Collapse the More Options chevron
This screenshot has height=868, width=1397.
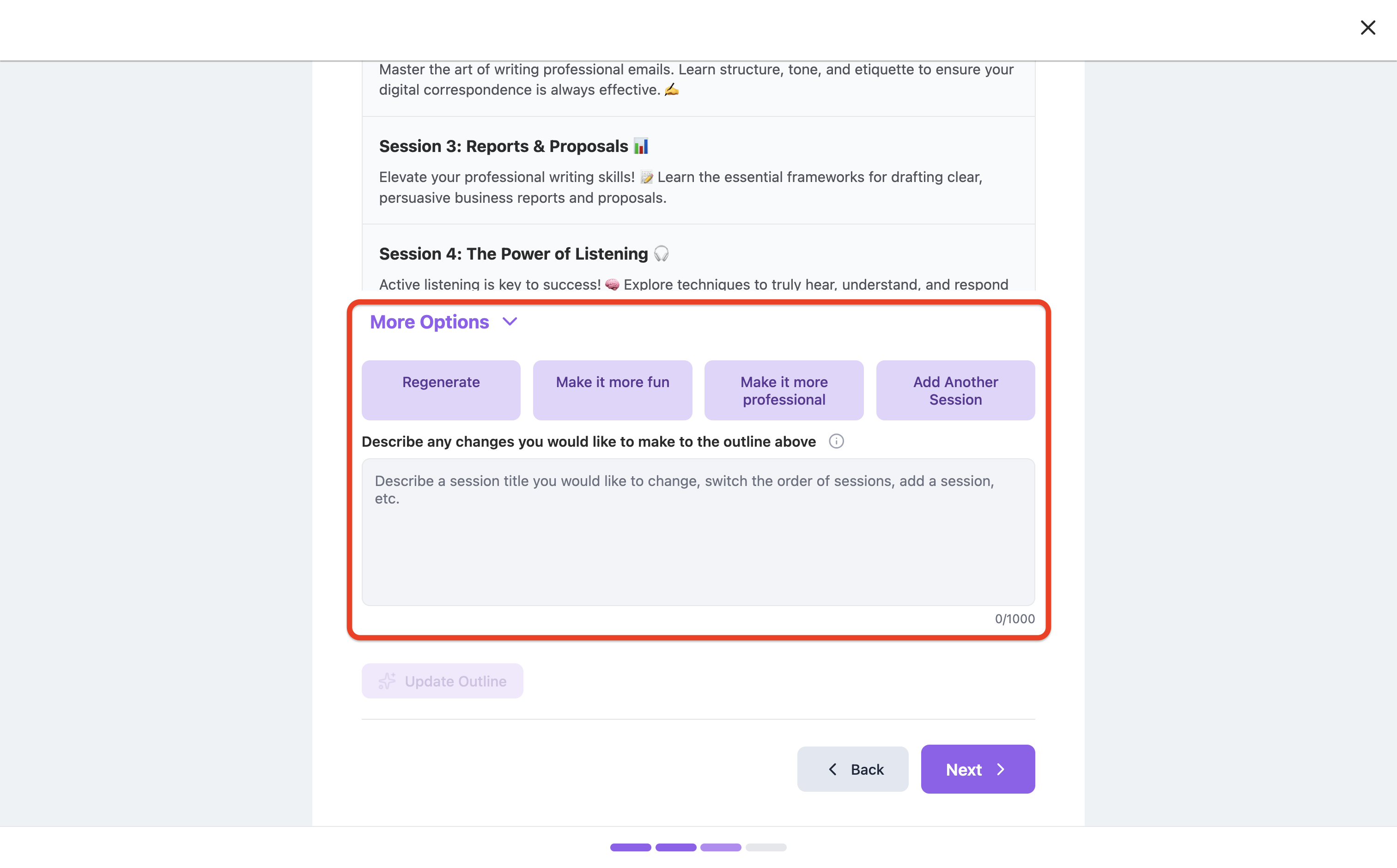510,322
